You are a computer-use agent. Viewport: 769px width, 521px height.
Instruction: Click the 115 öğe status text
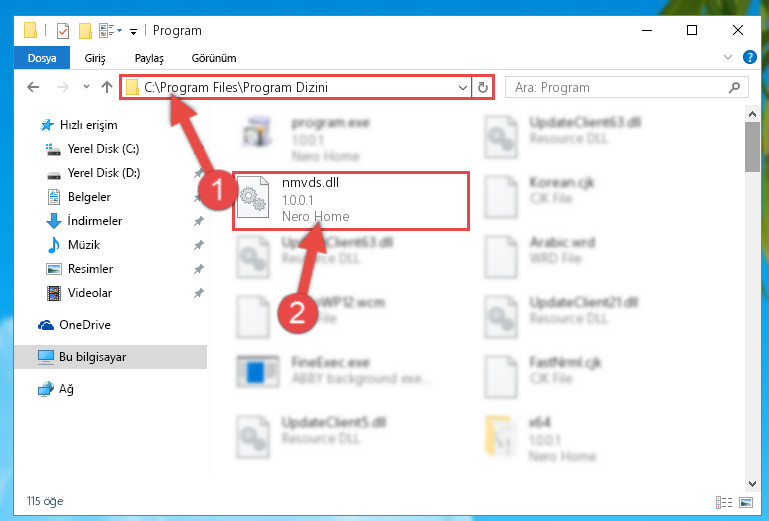click(x=45, y=501)
